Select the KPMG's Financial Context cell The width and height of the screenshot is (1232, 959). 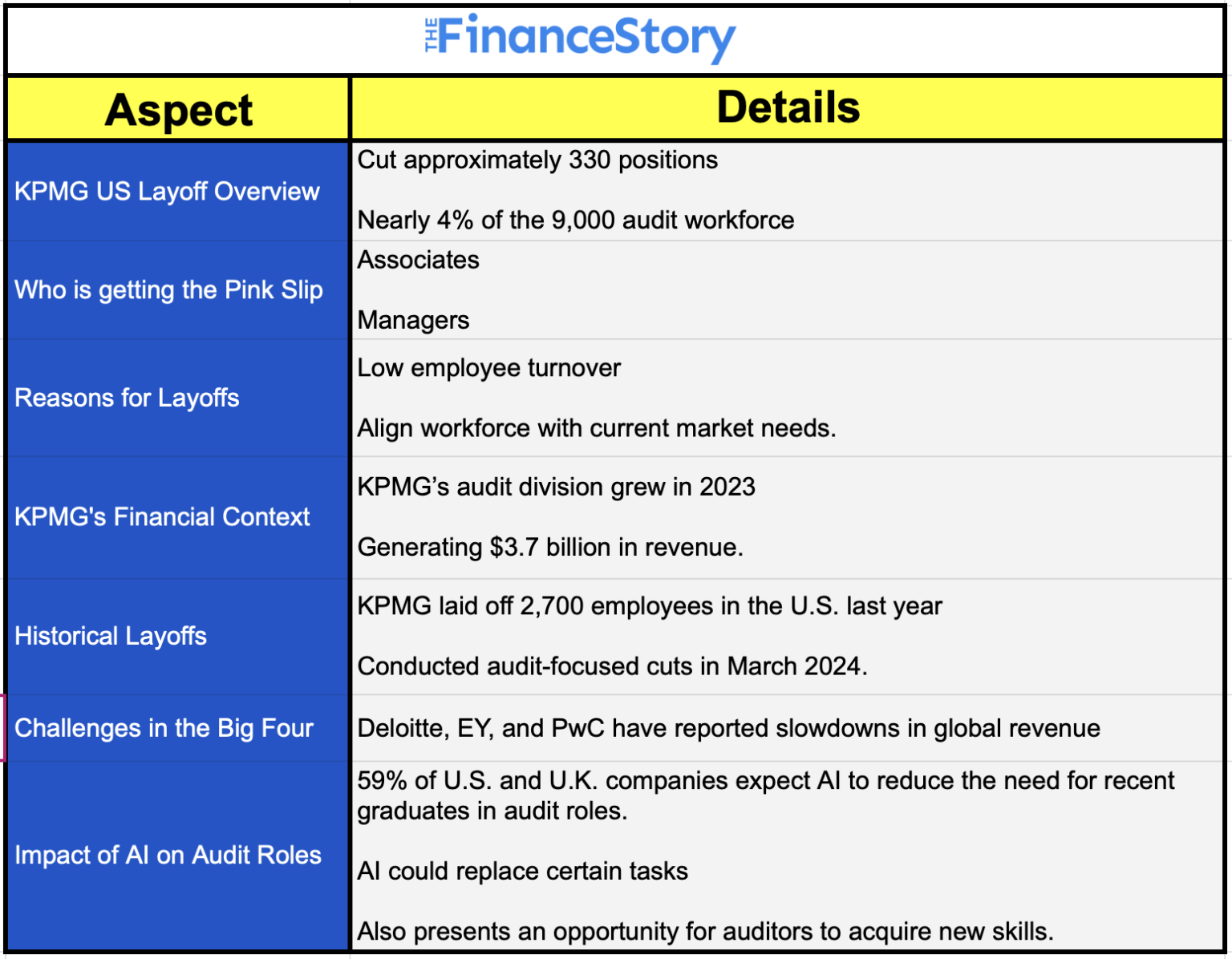(162, 517)
